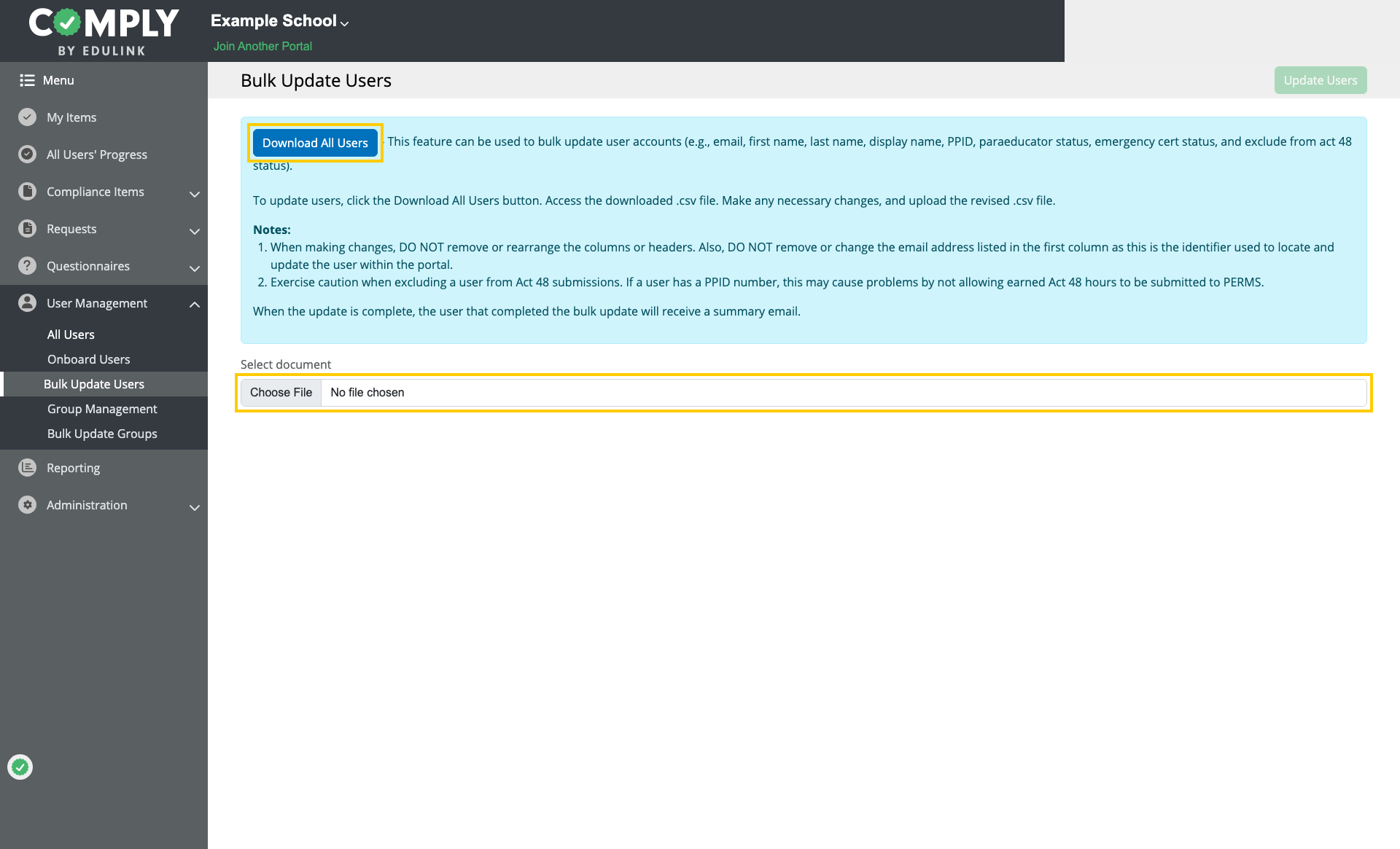Image resolution: width=1400 pixels, height=849 pixels.
Task: Click the Administration gear icon
Action: click(x=27, y=505)
